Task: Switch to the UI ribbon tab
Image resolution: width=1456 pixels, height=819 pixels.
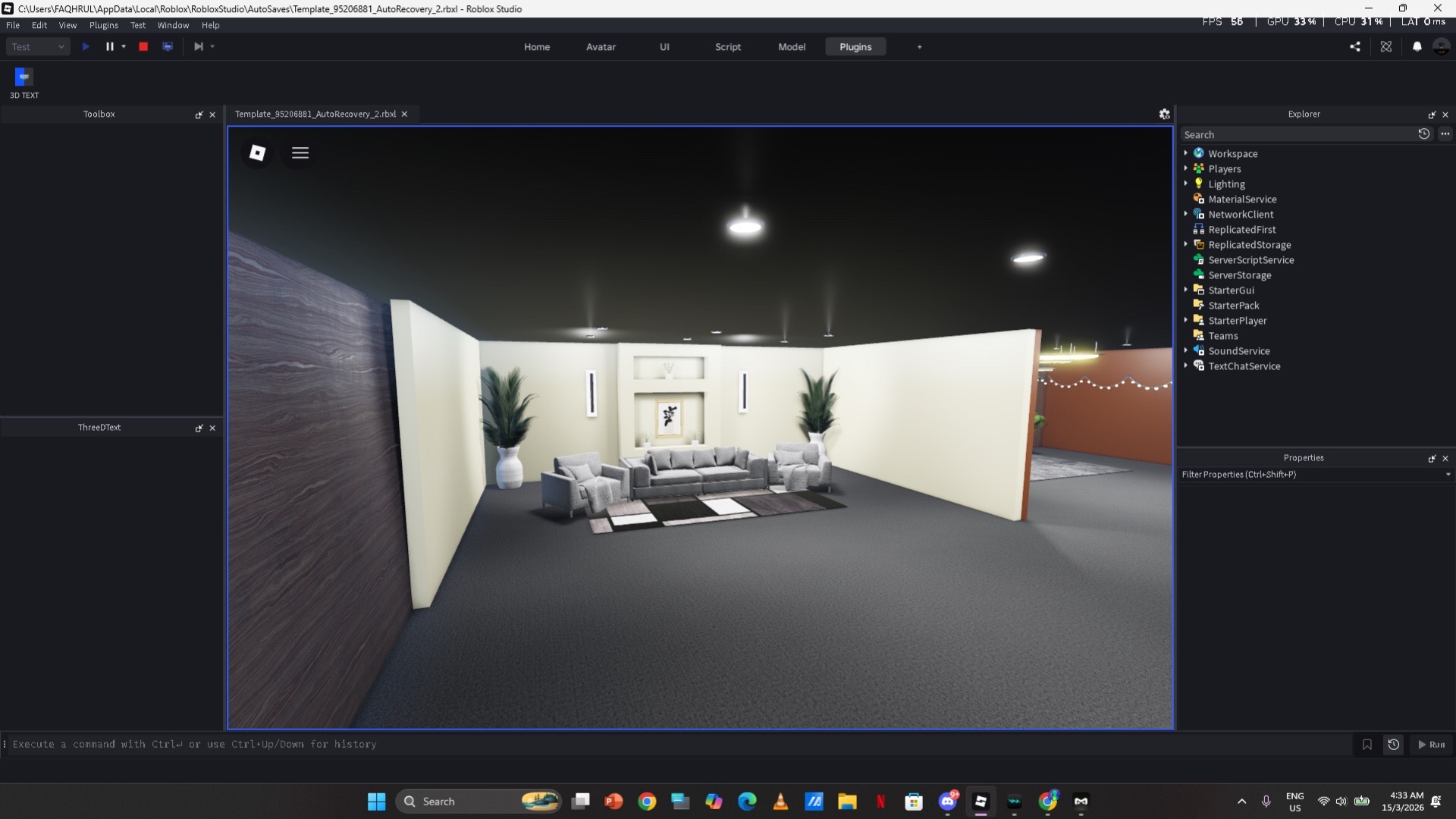Action: pyautogui.click(x=664, y=46)
